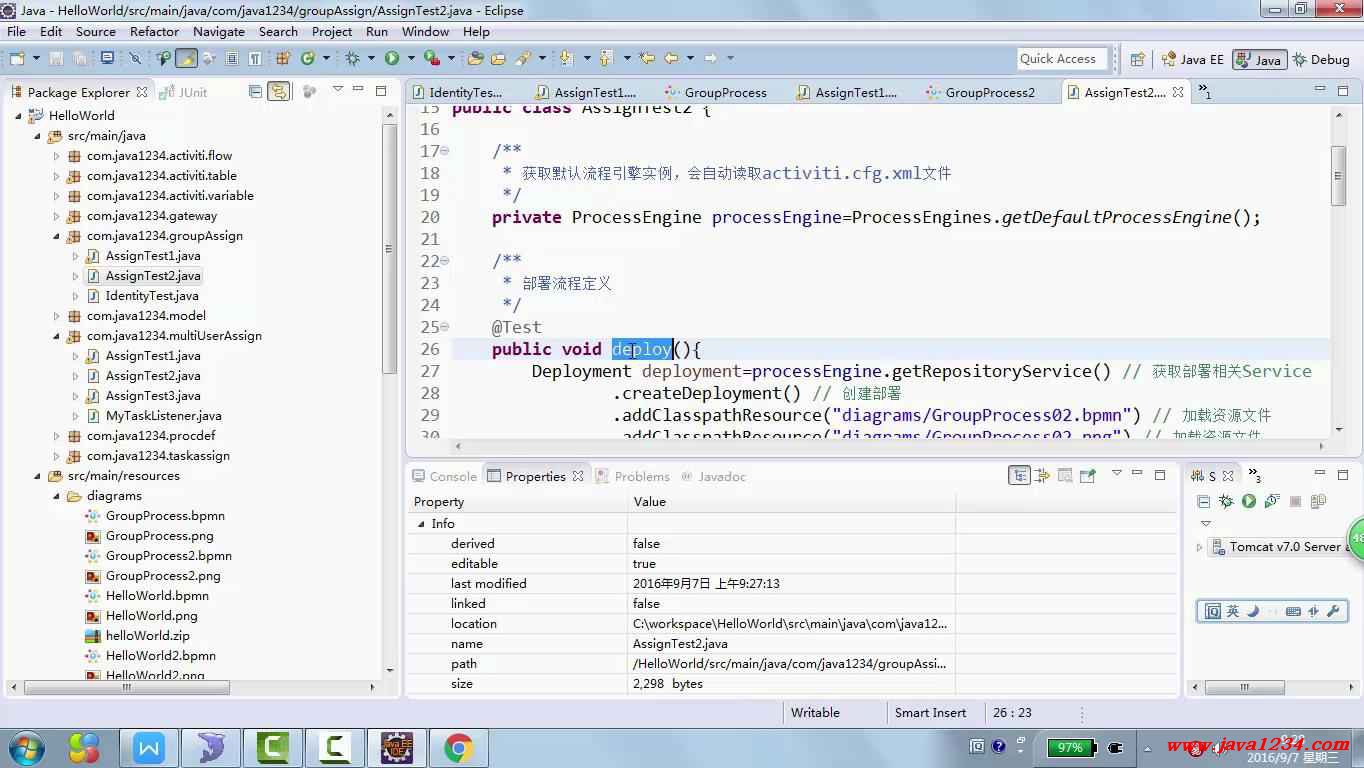Image resolution: width=1364 pixels, height=768 pixels.
Task: Click the Previous Annotation arrow icon
Action: point(605,59)
